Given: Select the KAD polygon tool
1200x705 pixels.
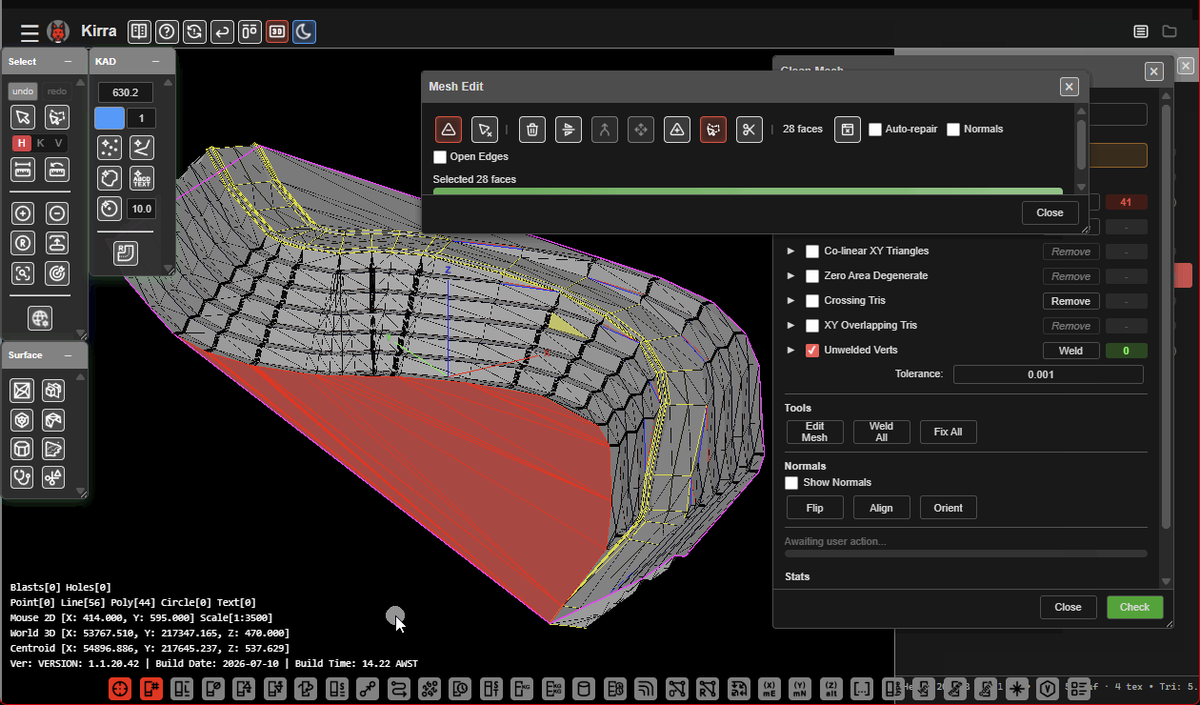Looking at the screenshot, I should pos(110,178).
